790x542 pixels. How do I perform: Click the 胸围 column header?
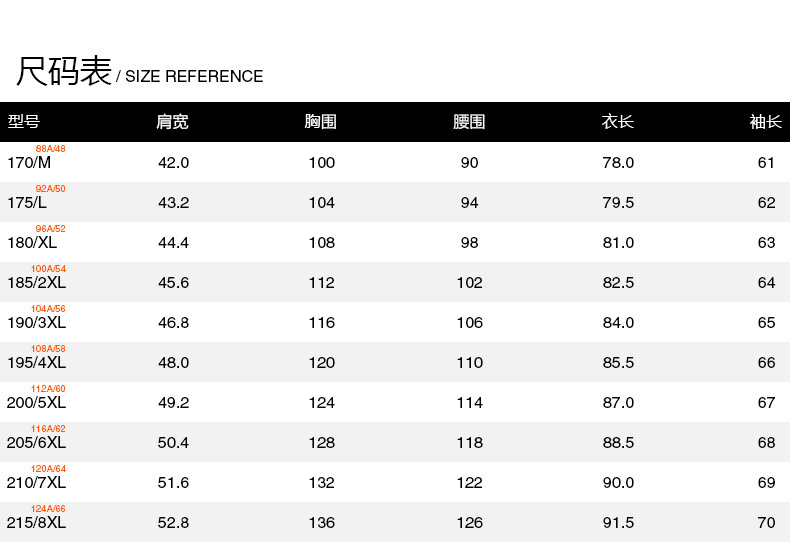coord(320,122)
